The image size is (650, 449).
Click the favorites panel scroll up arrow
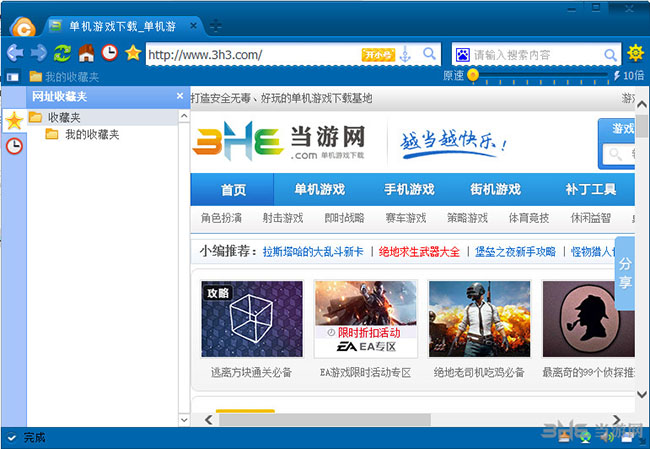pyautogui.click(x=184, y=116)
